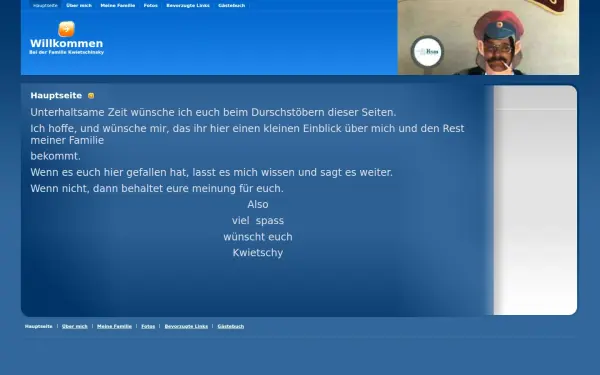Open the Gästebuch link in the footer

(231, 326)
